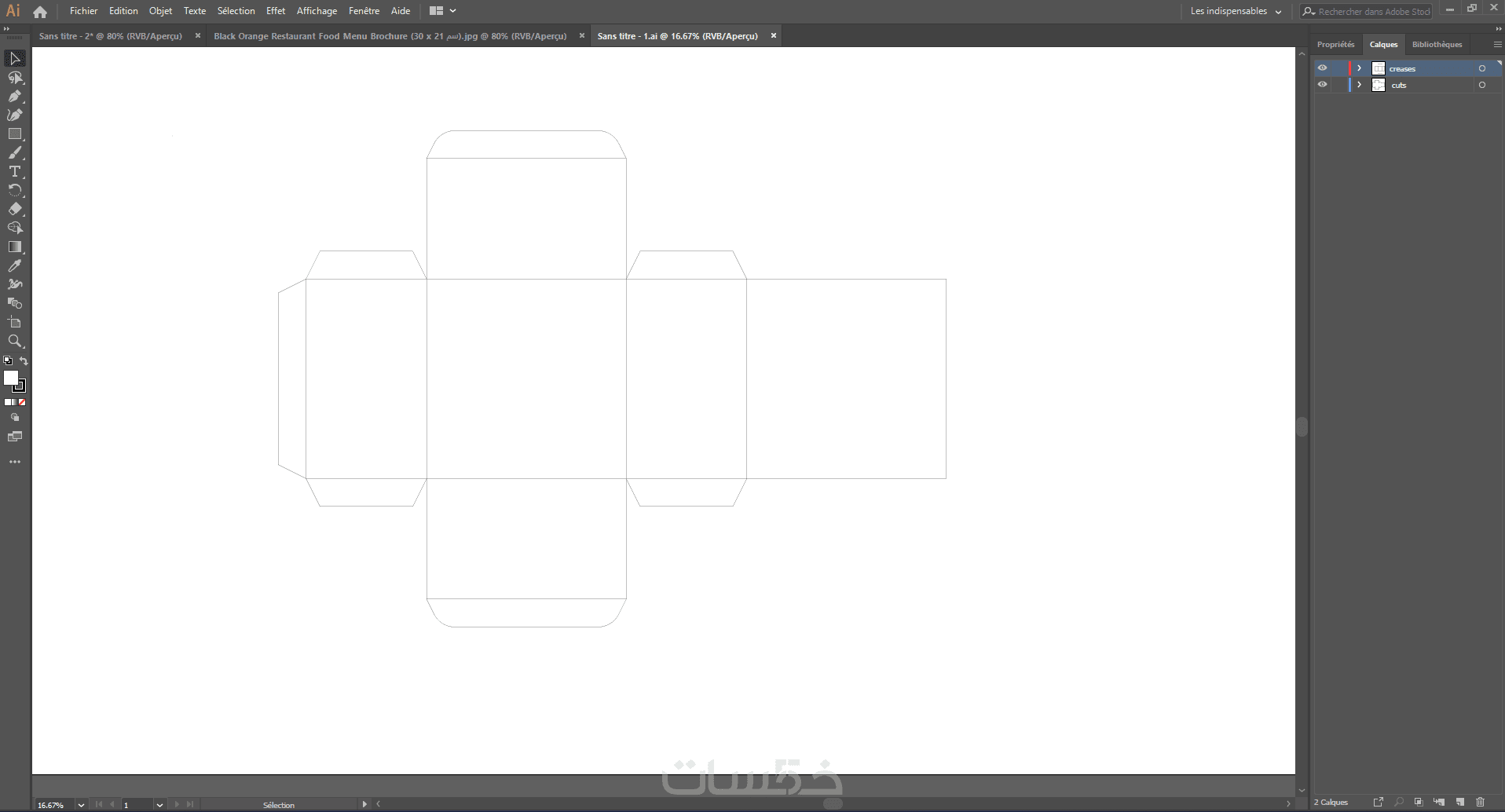Image resolution: width=1505 pixels, height=812 pixels.
Task: Choose the Rotate tool
Action: click(x=15, y=191)
